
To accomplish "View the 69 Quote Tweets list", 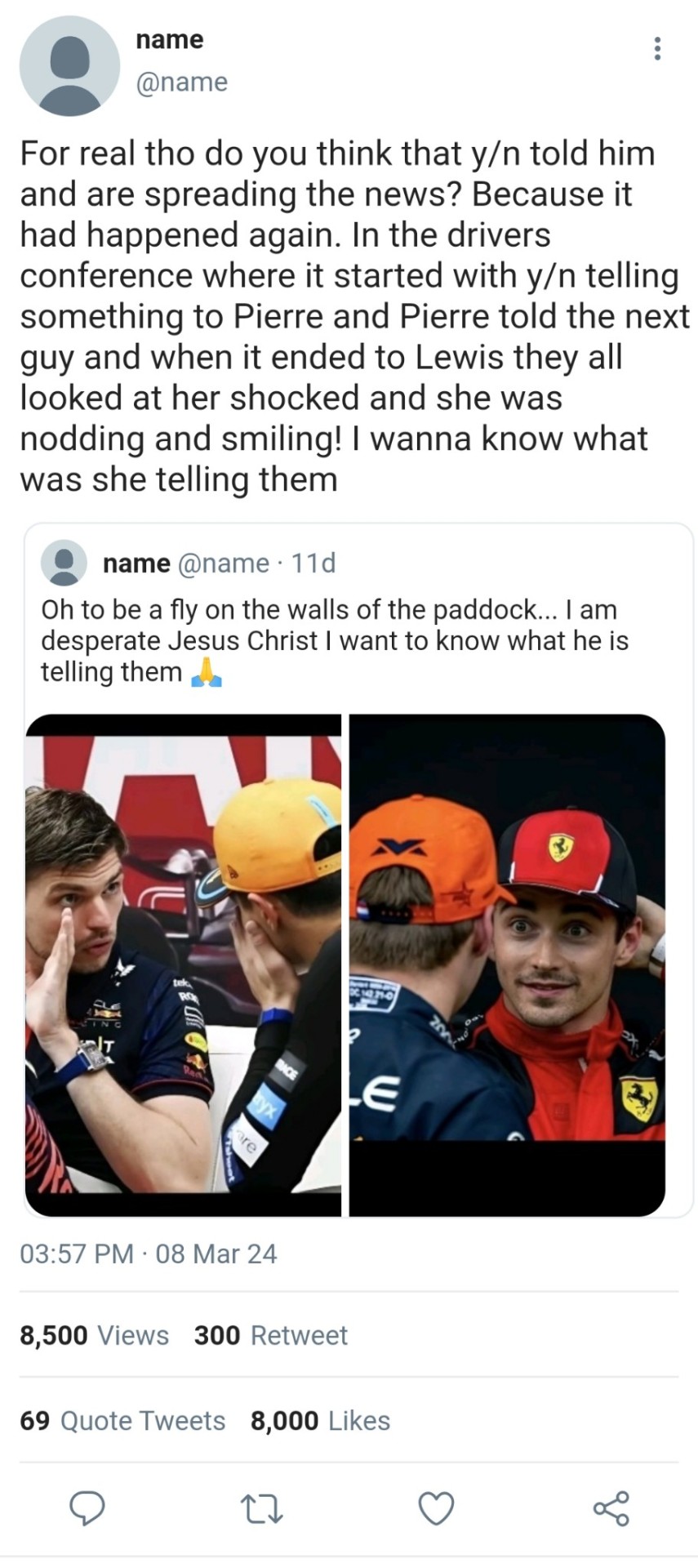I will point(122,1421).
